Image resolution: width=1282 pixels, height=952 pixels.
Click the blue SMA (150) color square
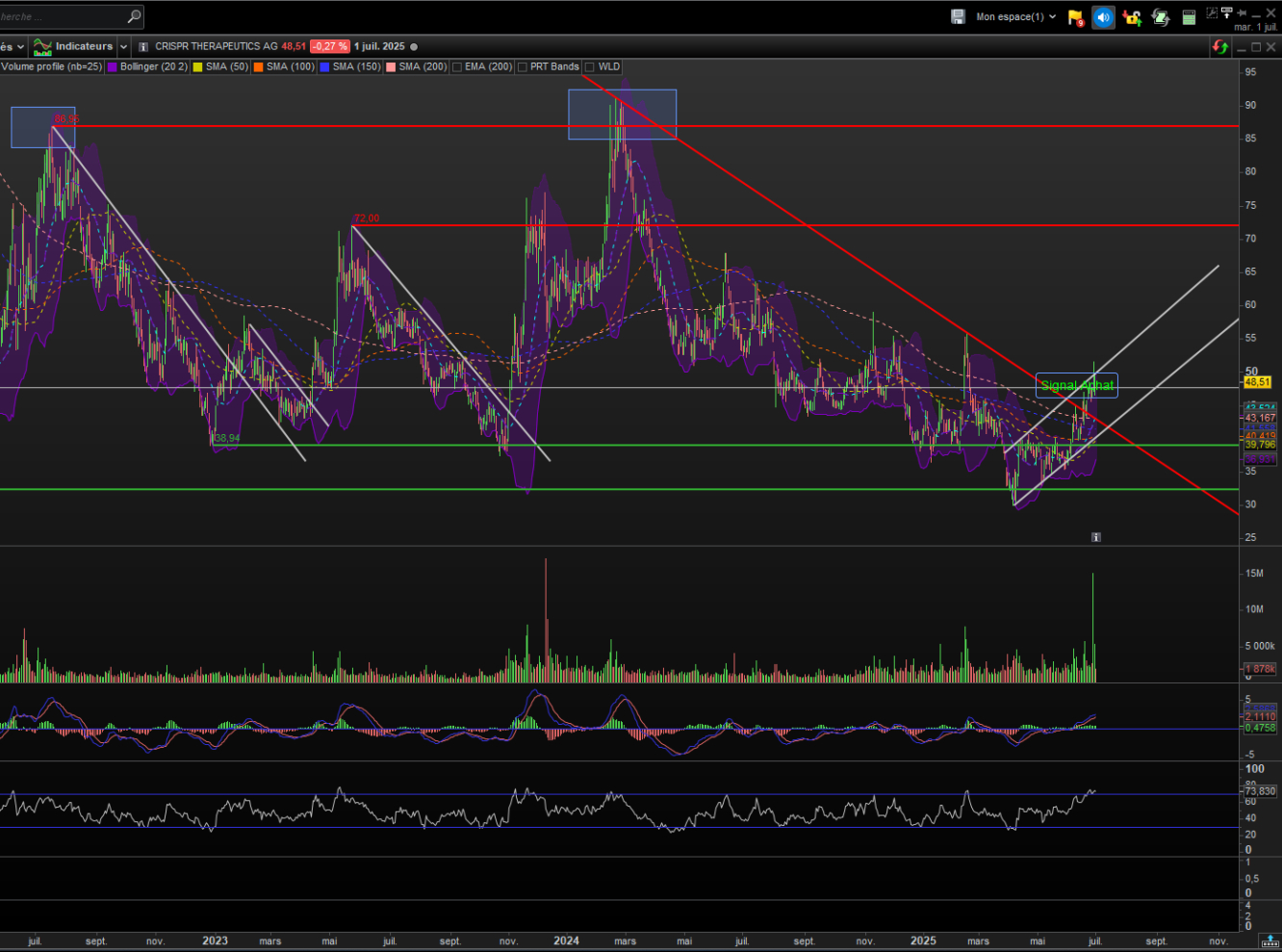pyautogui.click(x=324, y=67)
